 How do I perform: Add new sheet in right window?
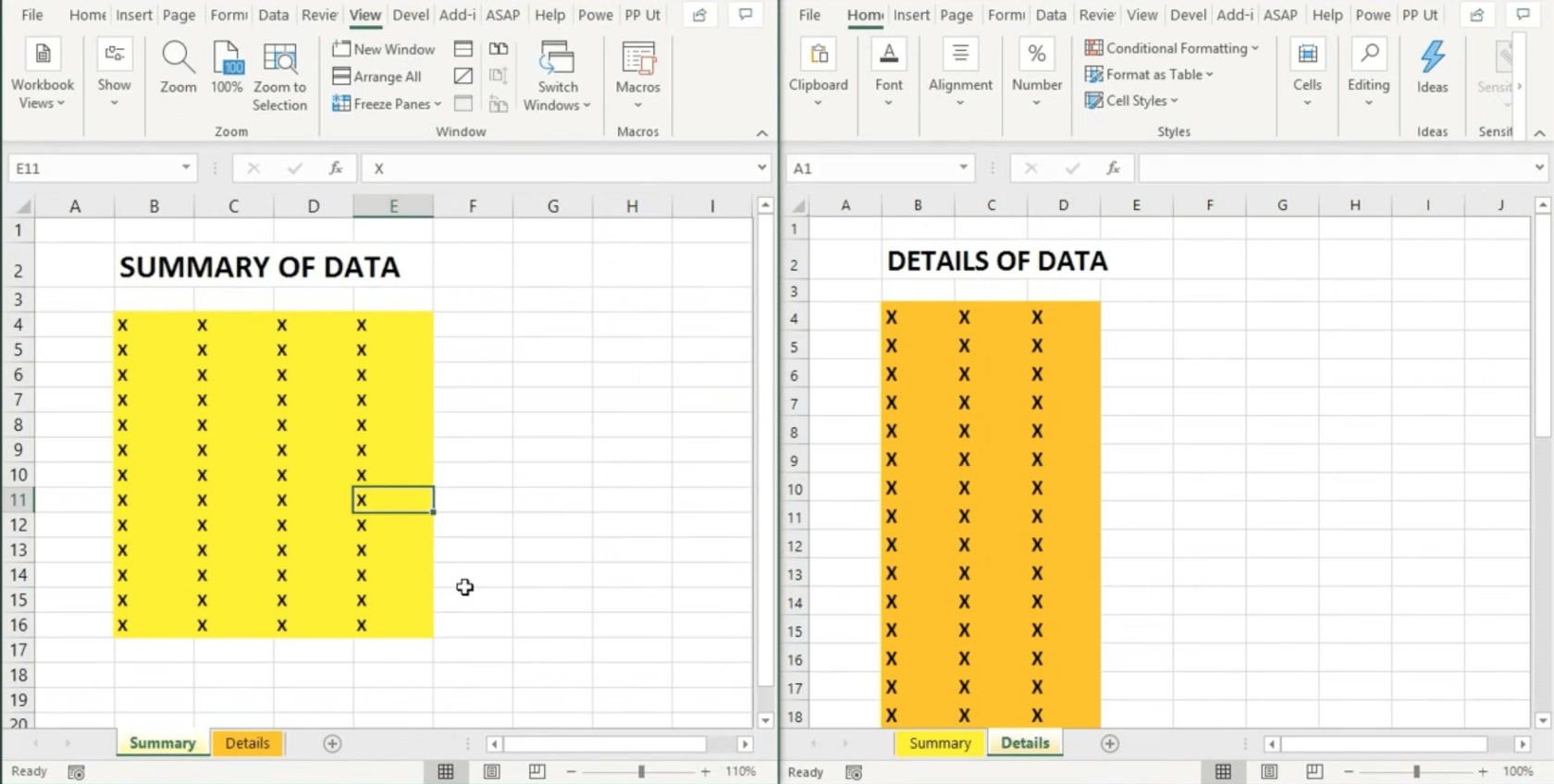[x=1110, y=743]
